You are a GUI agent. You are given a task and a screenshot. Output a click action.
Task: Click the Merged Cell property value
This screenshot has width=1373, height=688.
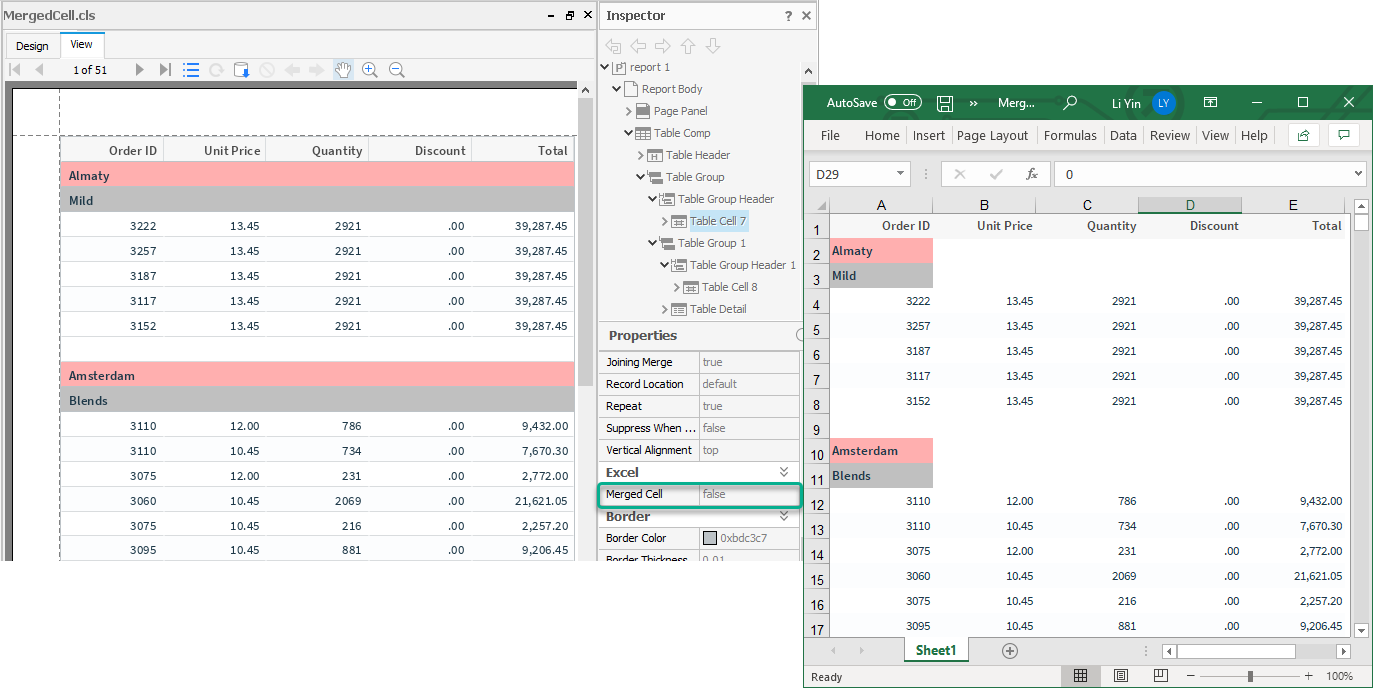[748, 494]
